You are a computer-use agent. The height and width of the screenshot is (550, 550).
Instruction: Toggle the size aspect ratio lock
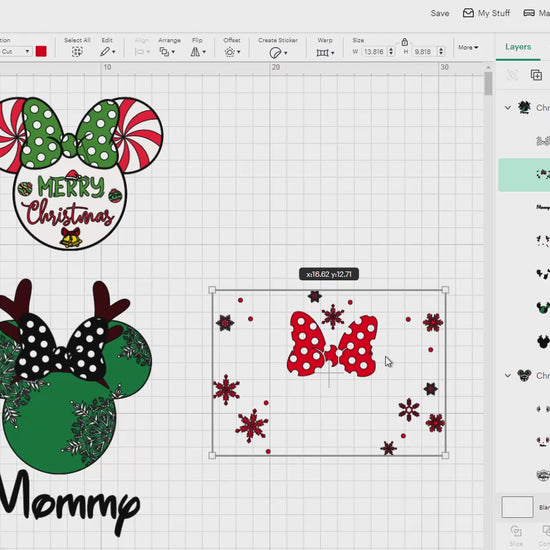(404, 42)
